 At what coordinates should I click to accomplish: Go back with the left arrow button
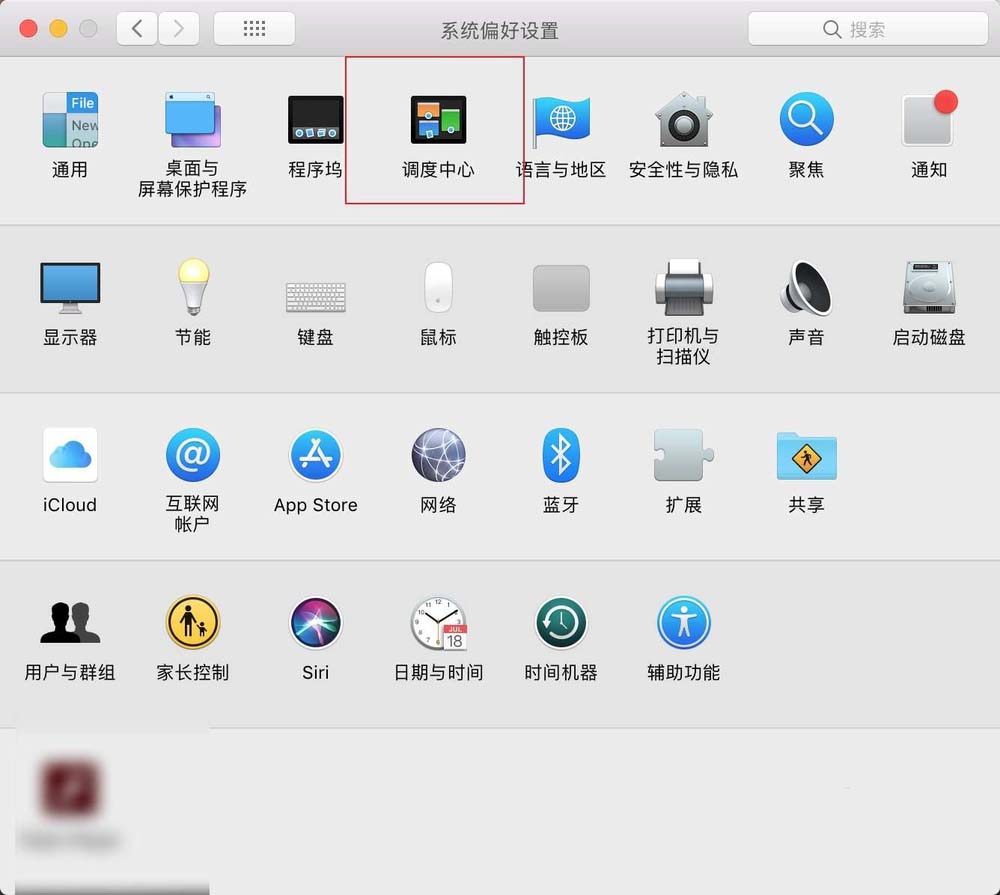tap(137, 29)
